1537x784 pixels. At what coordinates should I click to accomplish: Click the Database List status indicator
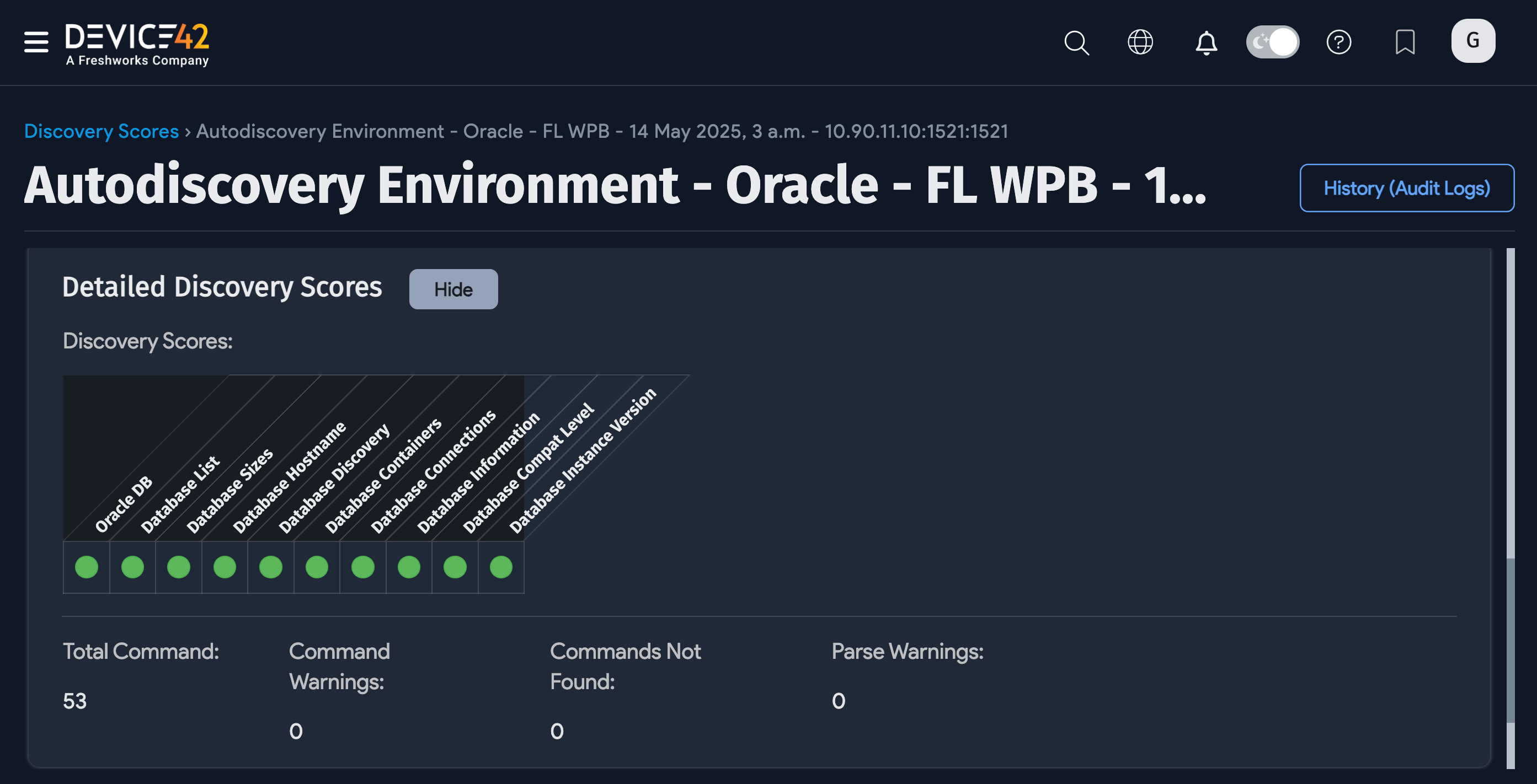[132, 567]
